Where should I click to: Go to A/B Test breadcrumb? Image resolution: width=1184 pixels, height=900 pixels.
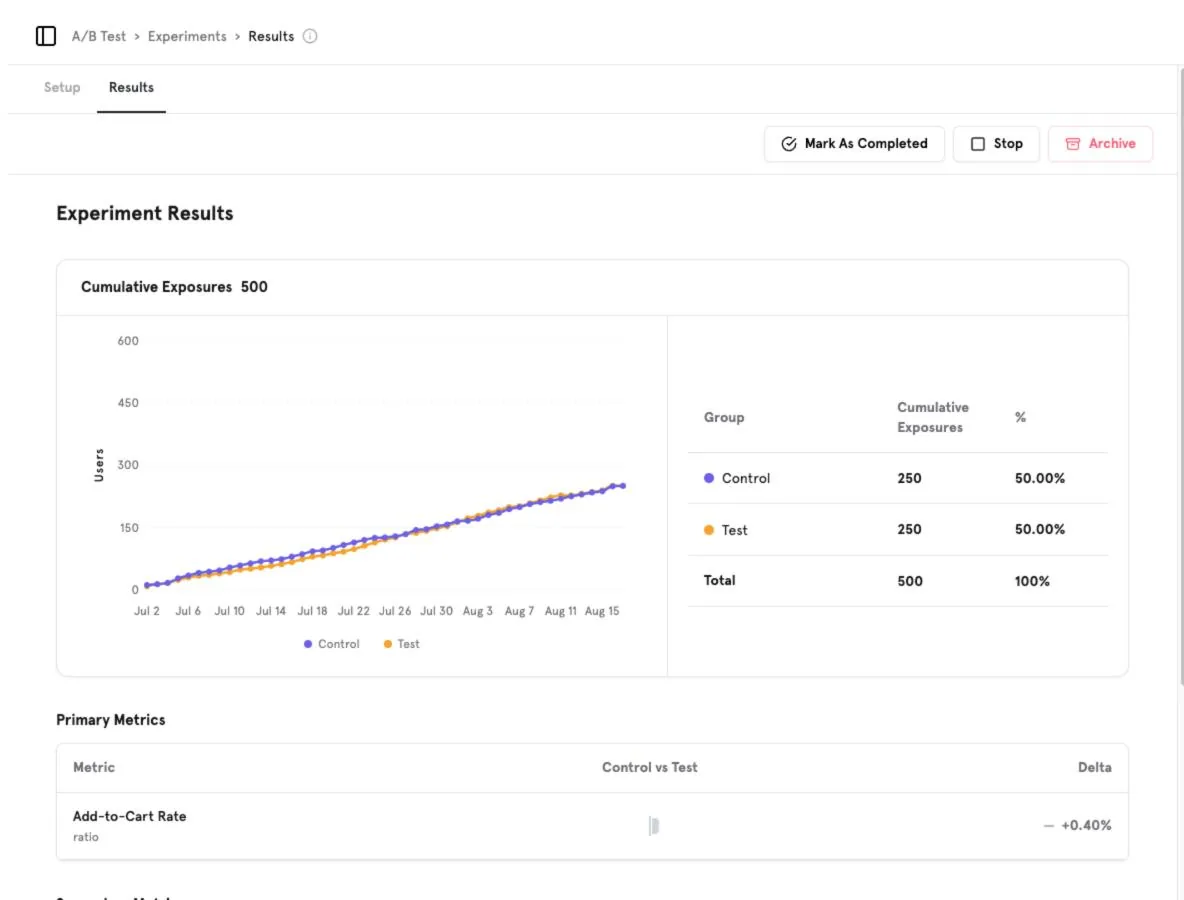click(x=99, y=36)
